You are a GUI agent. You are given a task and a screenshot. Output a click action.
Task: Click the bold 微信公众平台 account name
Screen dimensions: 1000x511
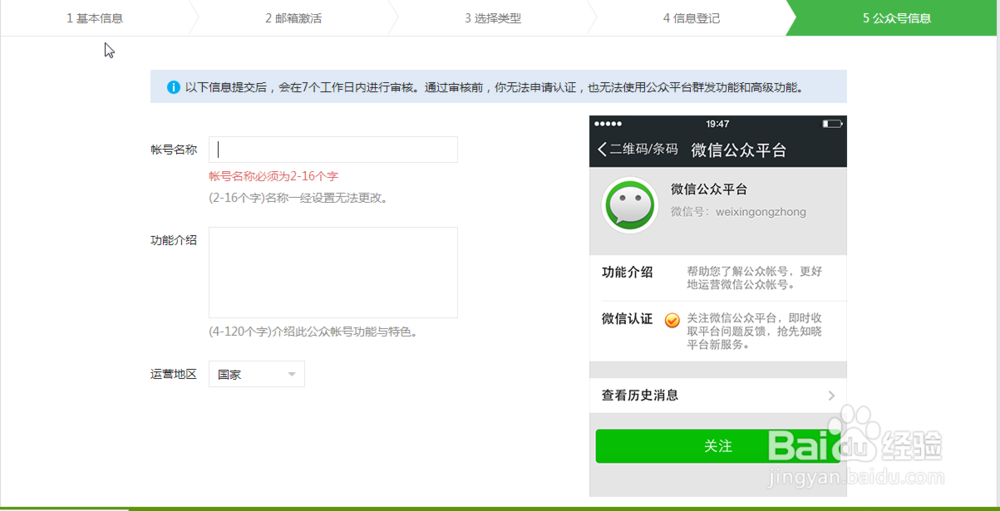[x=709, y=189]
